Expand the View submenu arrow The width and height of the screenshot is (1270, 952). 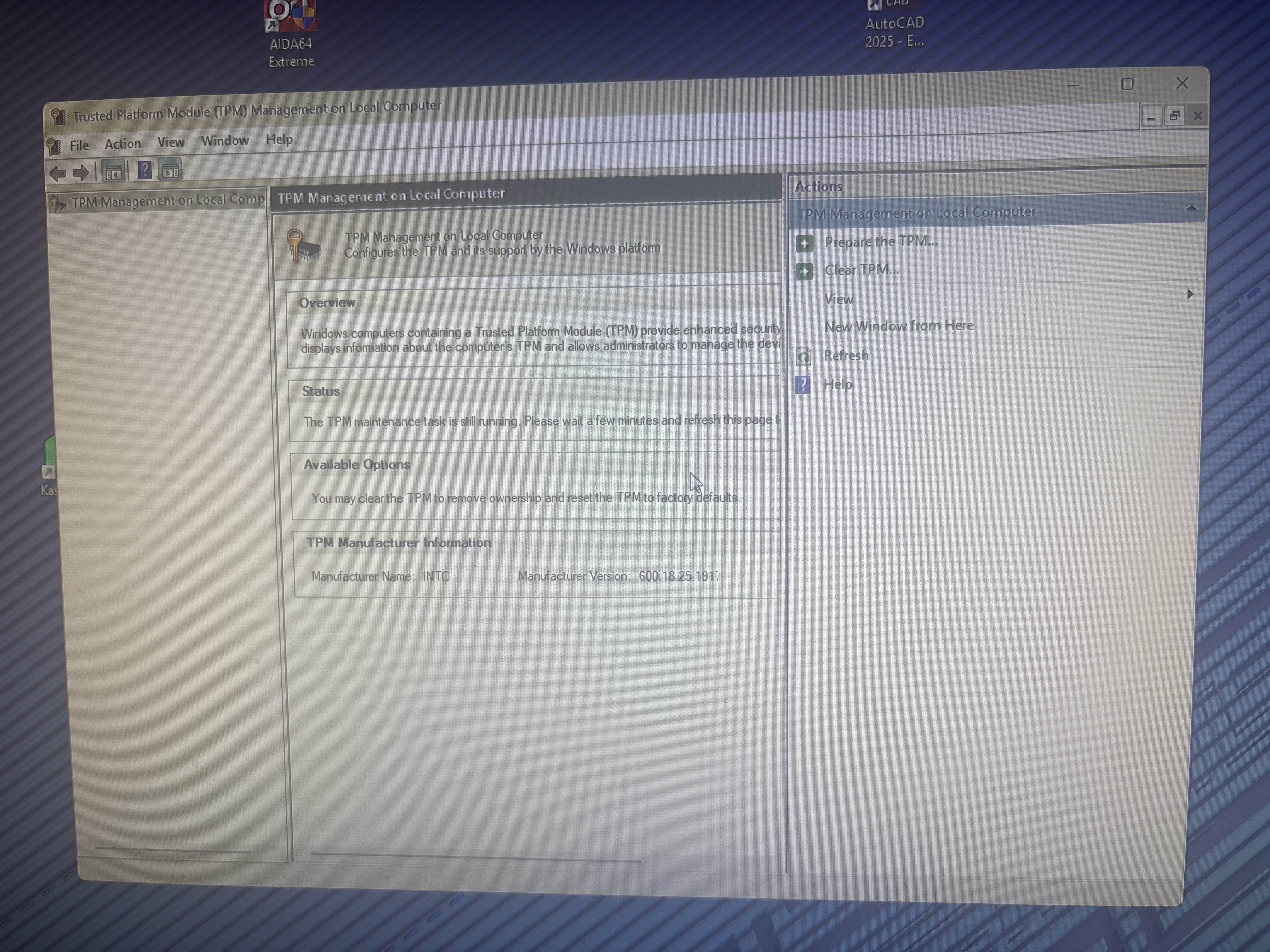coord(1190,294)
